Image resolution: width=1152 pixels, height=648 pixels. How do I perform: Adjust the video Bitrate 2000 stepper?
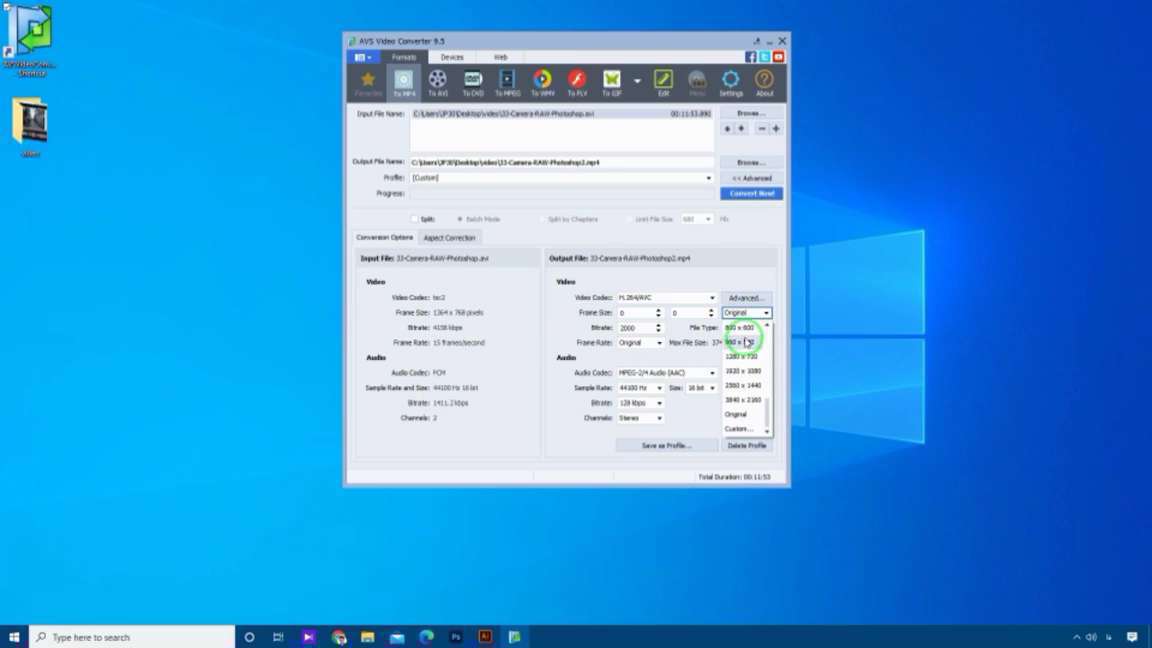click(x=658, y=328)
